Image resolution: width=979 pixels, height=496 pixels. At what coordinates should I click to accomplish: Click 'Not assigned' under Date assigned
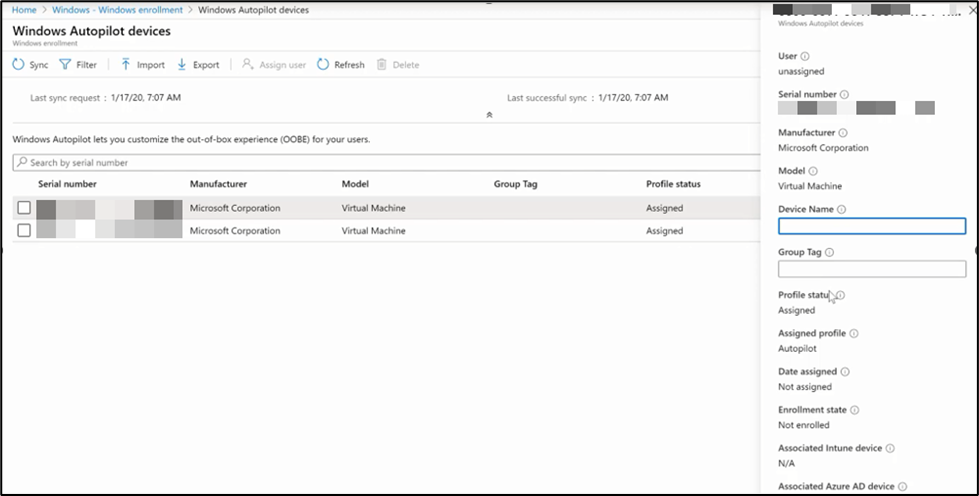(805, 387)
